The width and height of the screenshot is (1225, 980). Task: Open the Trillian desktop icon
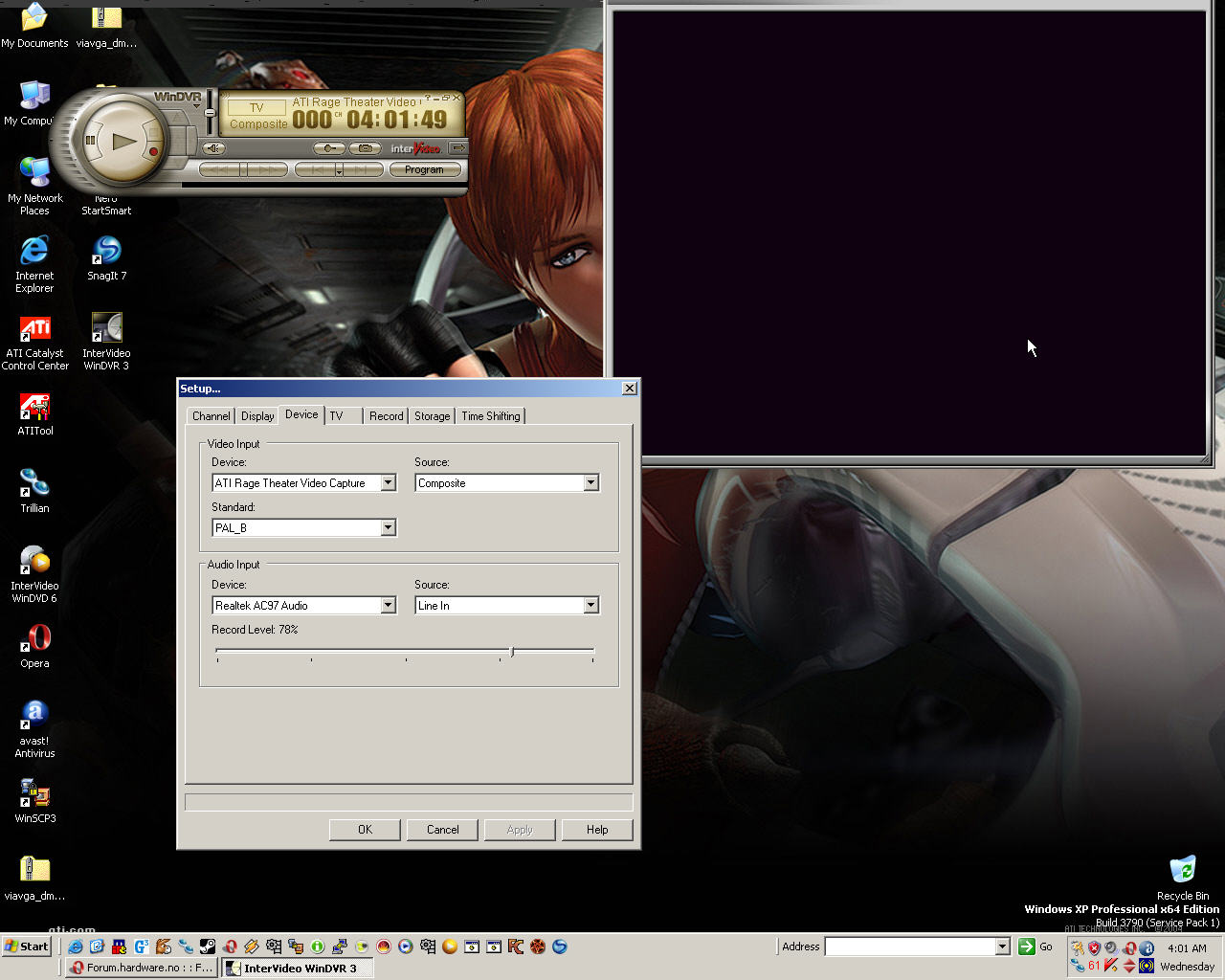[x=34, y=492]
